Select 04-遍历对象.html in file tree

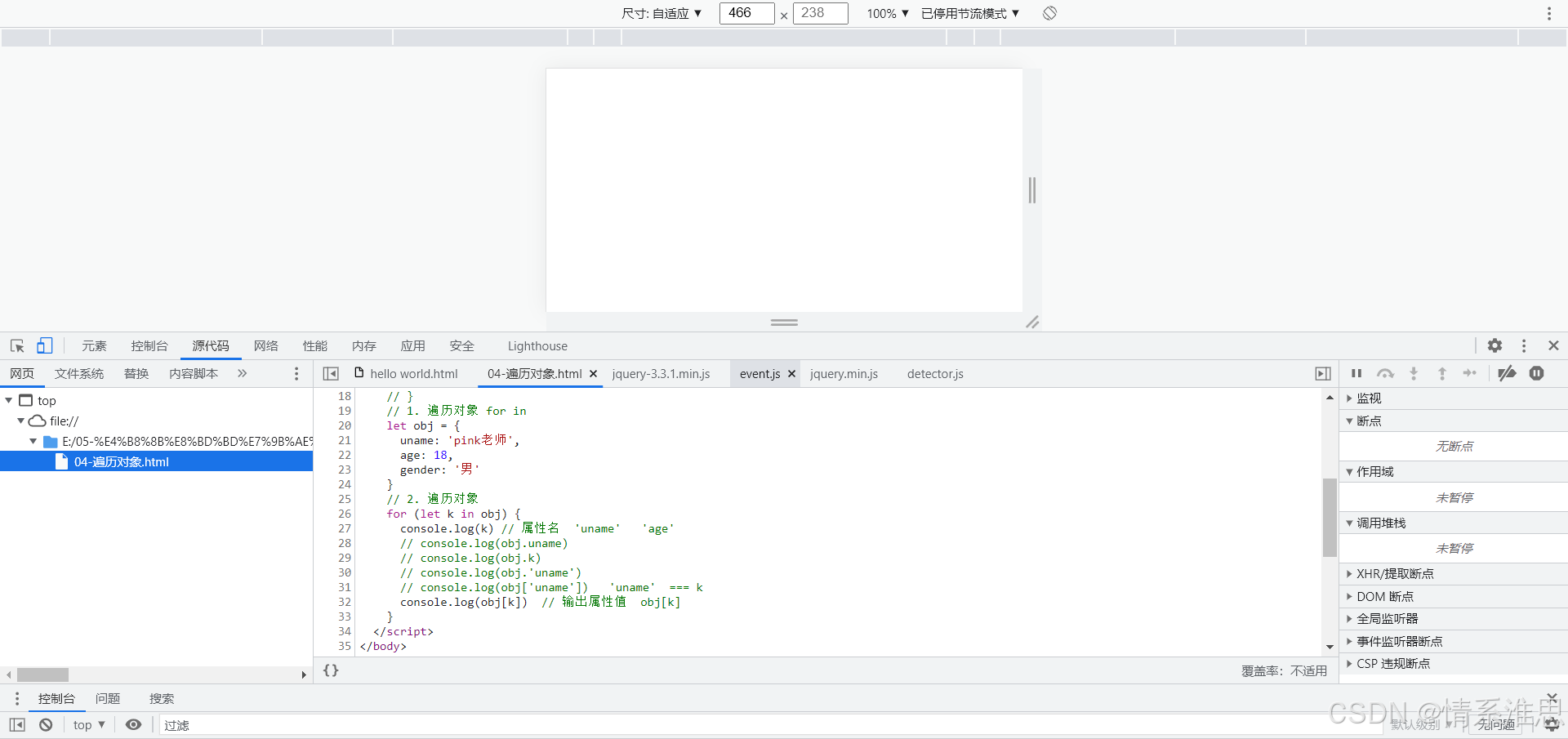(156, 461)
